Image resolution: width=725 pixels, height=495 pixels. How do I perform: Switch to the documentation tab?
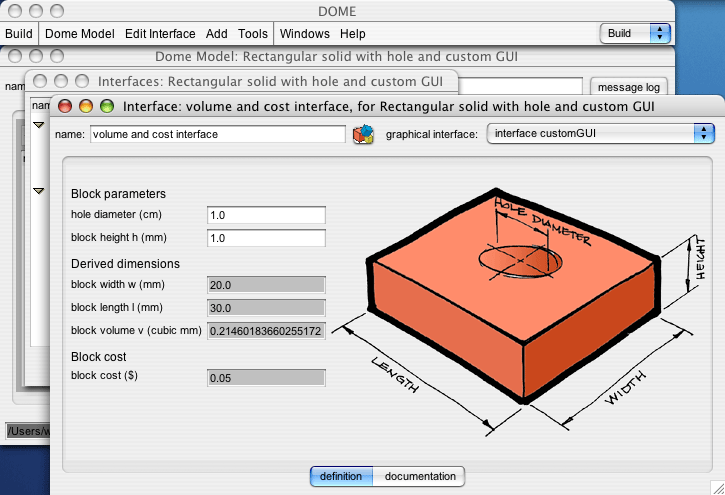[420, 476]
